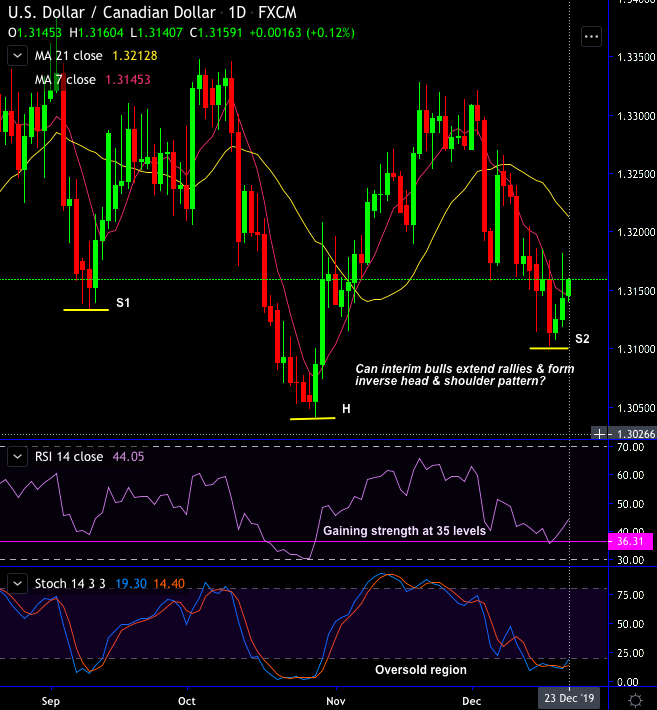Click the magenta RSI 36.31 horizontal line
The image size is (657, 710).
coord(303,541)
